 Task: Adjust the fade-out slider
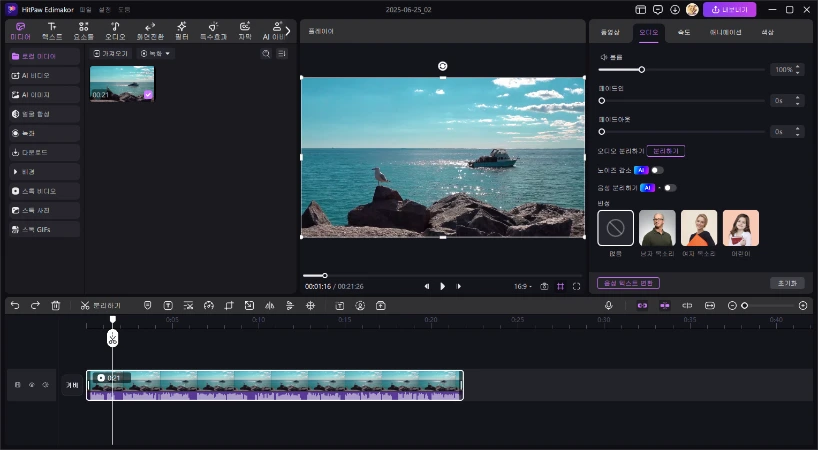tap(681, 132)
